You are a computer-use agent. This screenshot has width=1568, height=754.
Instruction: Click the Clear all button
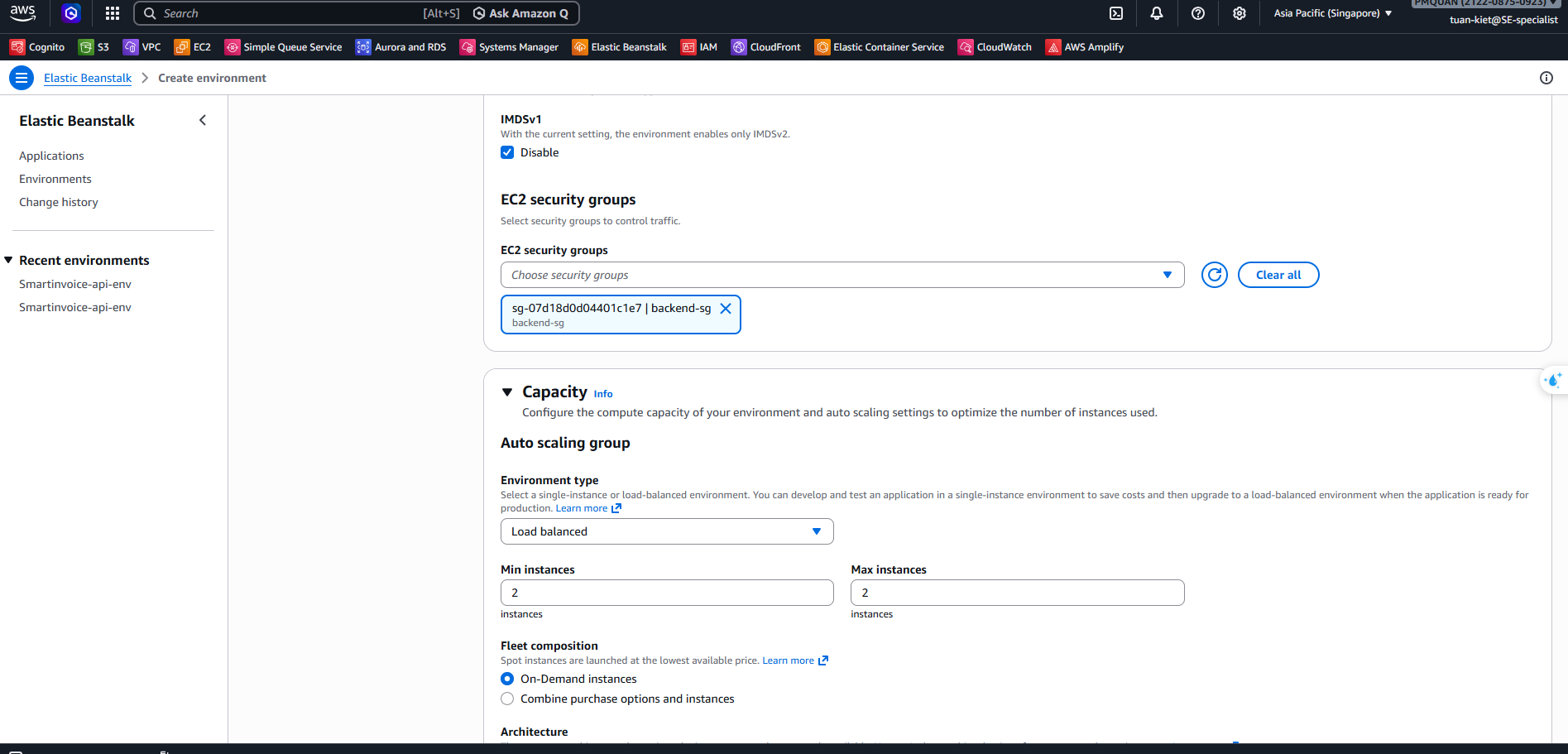click(1278, 275)
